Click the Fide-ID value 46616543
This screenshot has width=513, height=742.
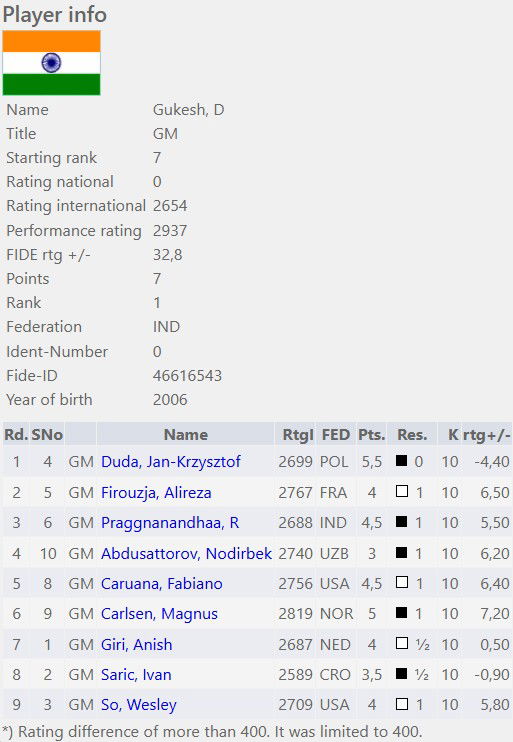point(187,376)
